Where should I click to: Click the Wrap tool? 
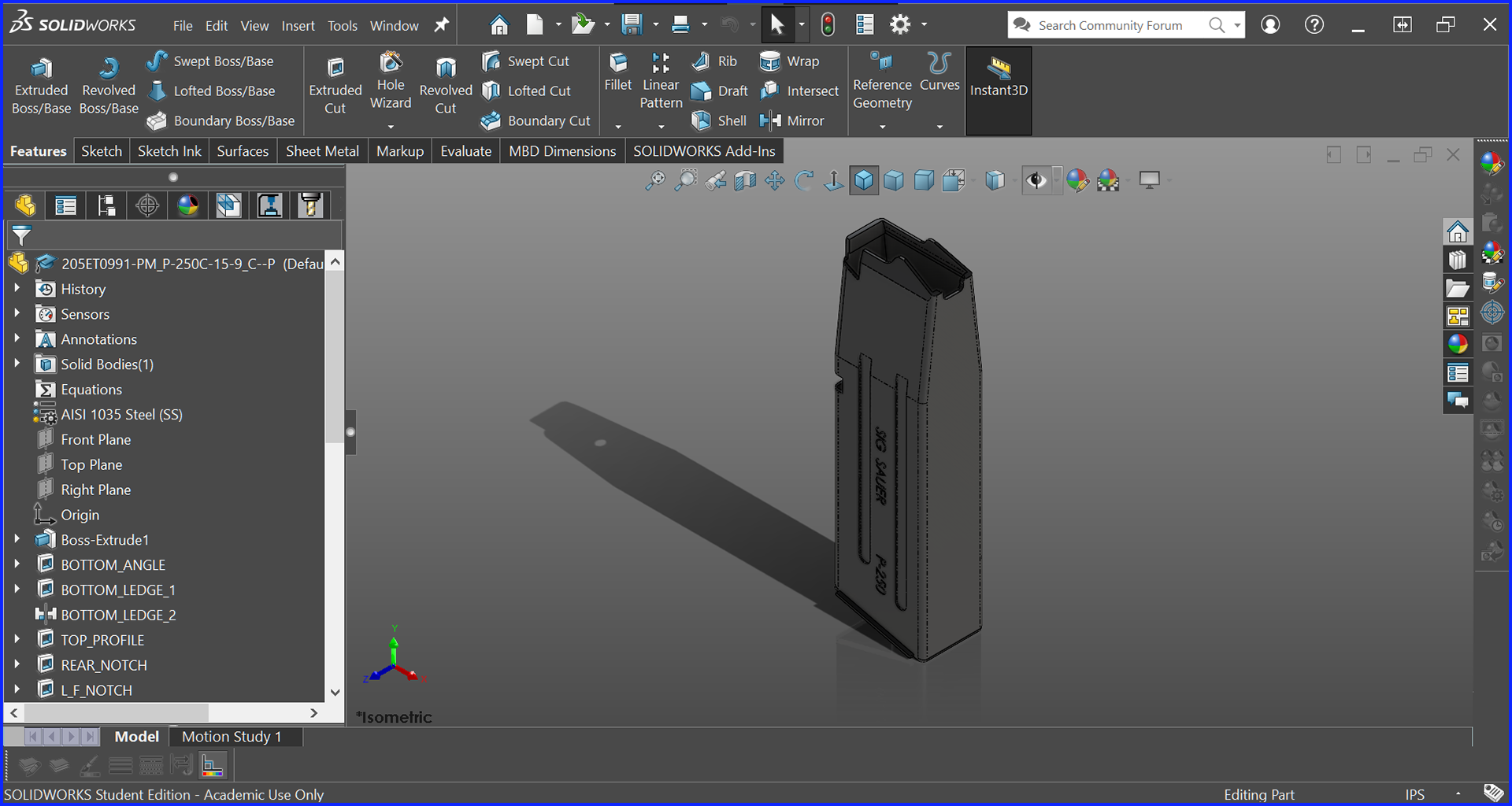point(789,61)
